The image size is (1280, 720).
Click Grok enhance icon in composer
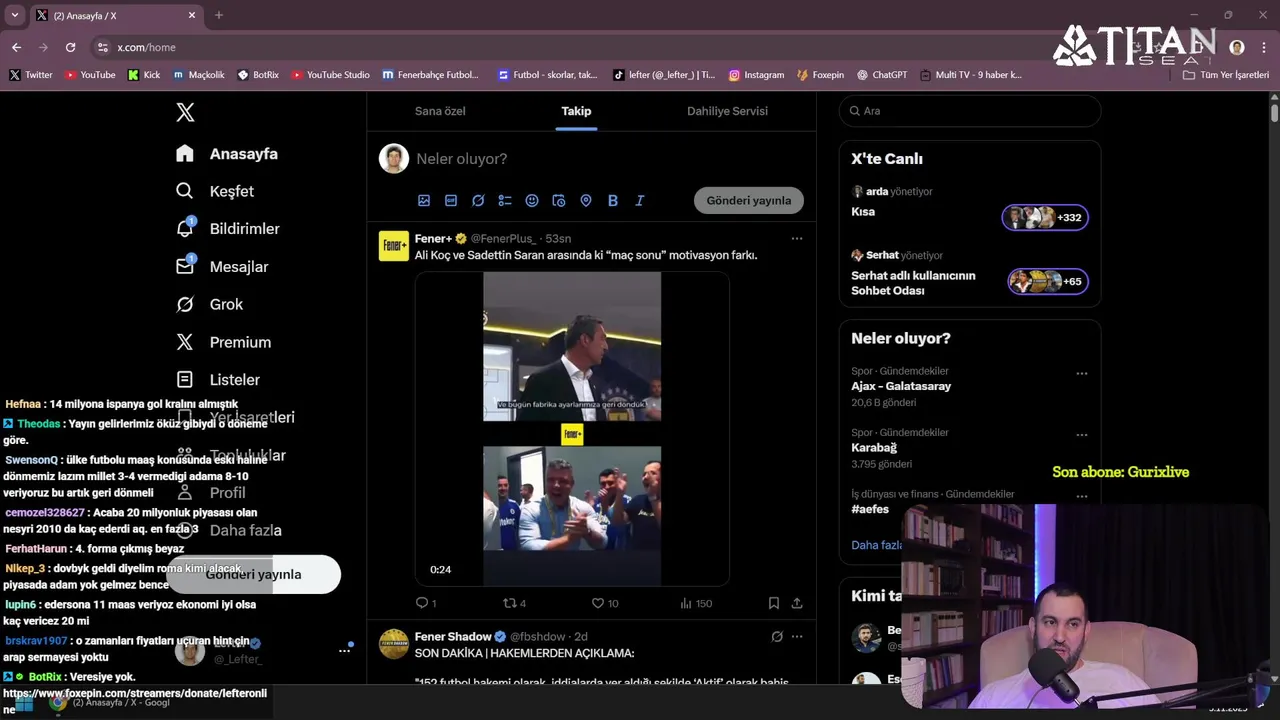tap(478, 201)
